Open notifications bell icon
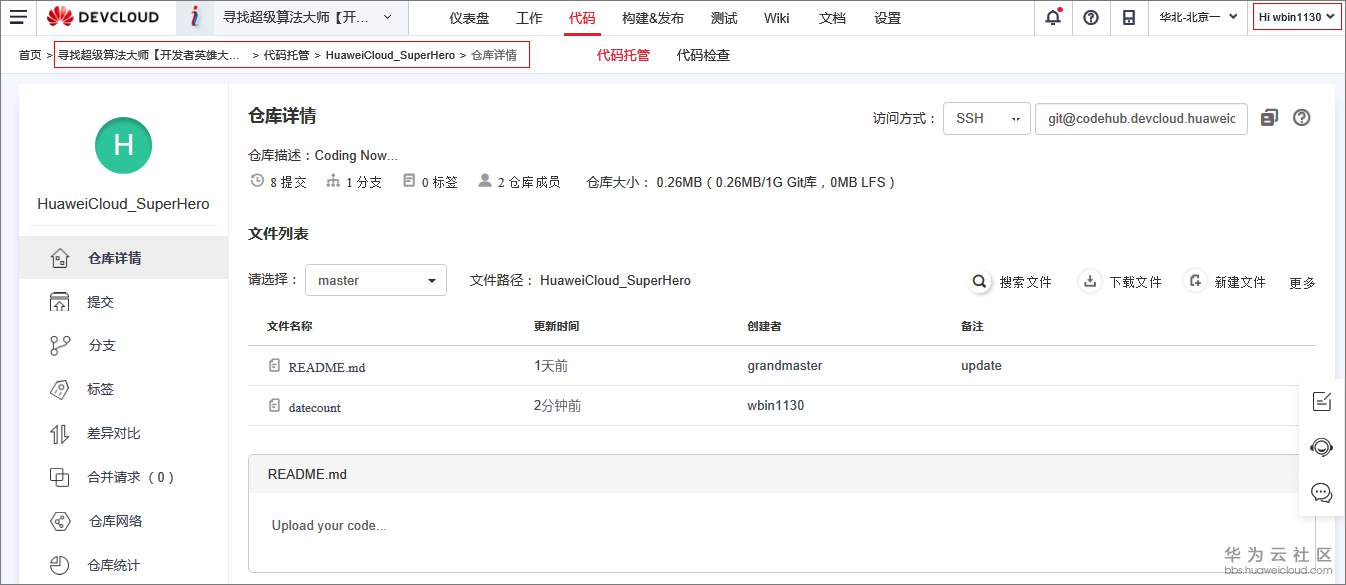This screenshot has height=585, width=1346. coord(1053,17)
